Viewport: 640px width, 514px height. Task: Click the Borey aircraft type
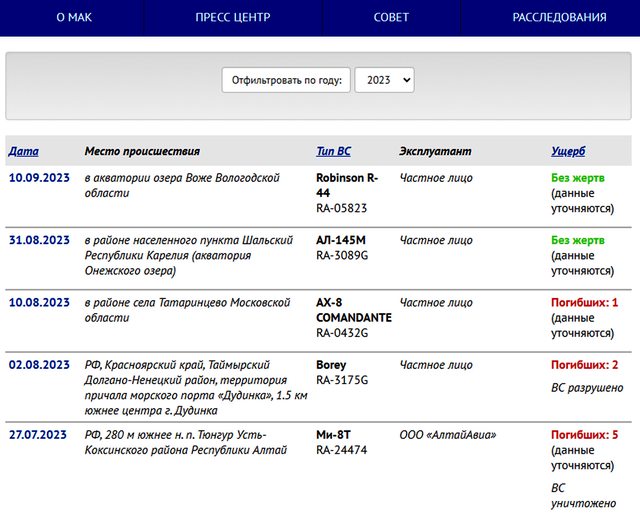[x=331, y=365]
